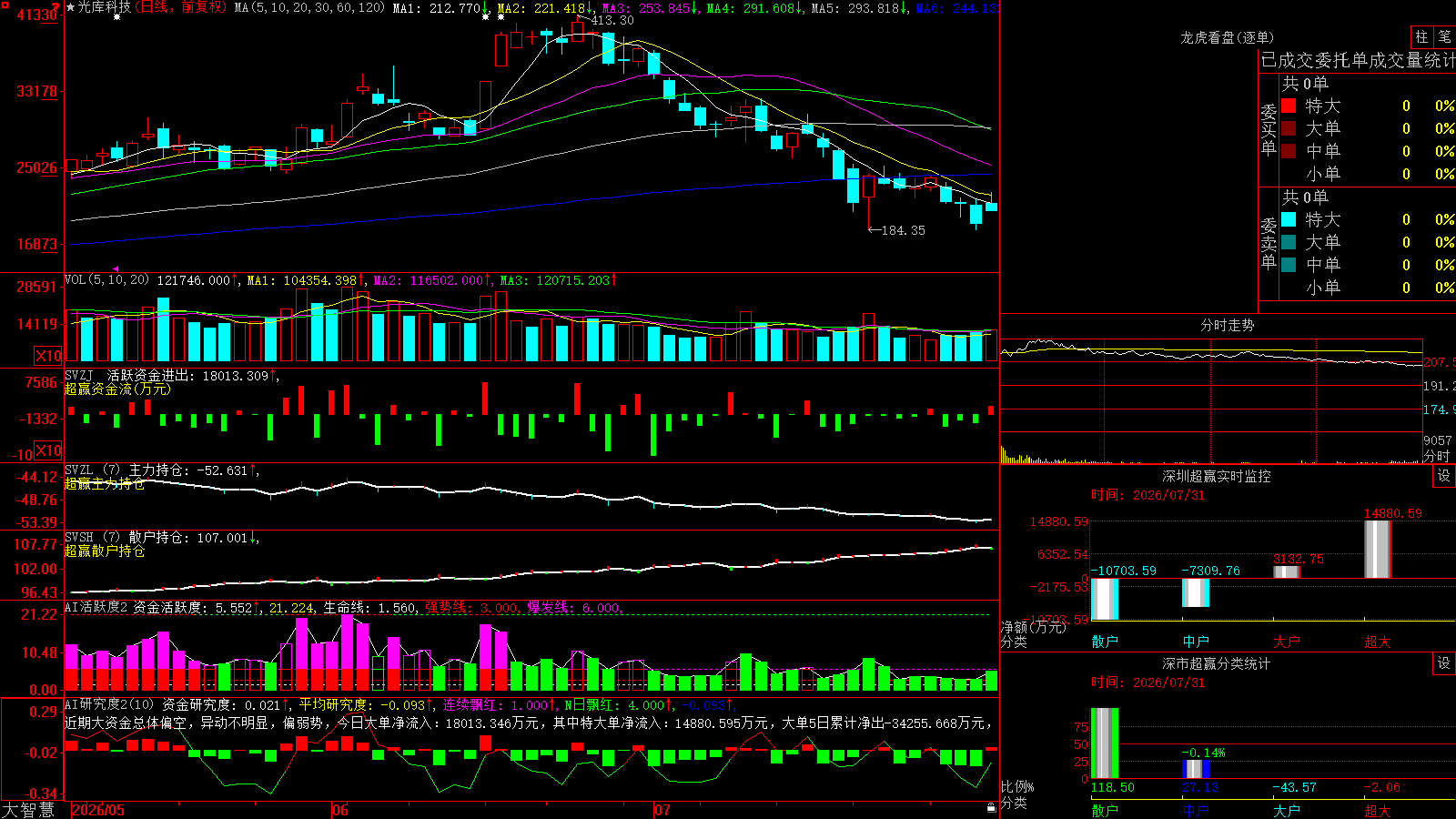Click the 2026/05 date marker on time axis
Image resolution: width=1456 pixels, height=819 pixels.
coord(98,810)
